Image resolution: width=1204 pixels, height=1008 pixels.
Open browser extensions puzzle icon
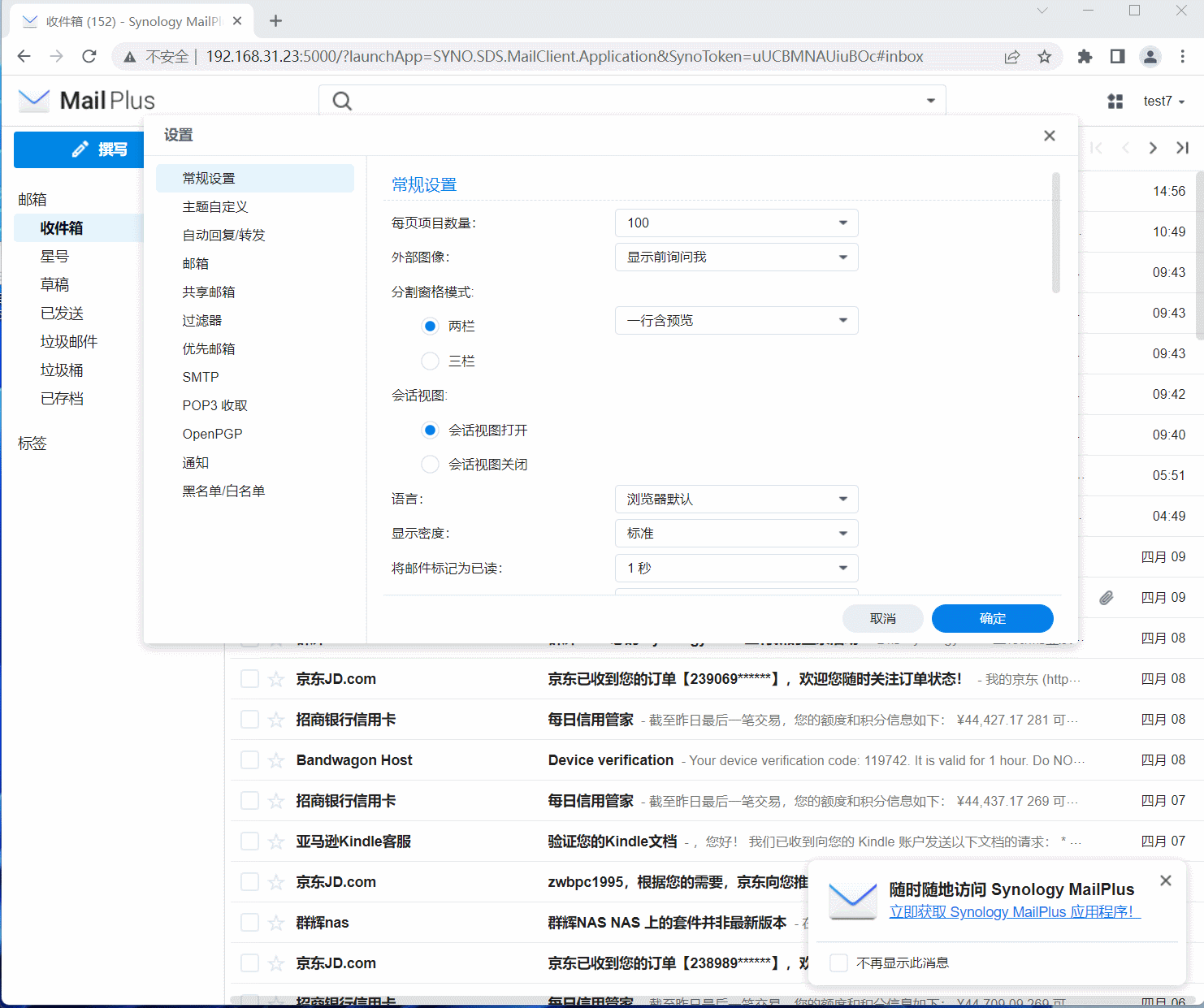pyautogui.click(x=1085, y=57)
